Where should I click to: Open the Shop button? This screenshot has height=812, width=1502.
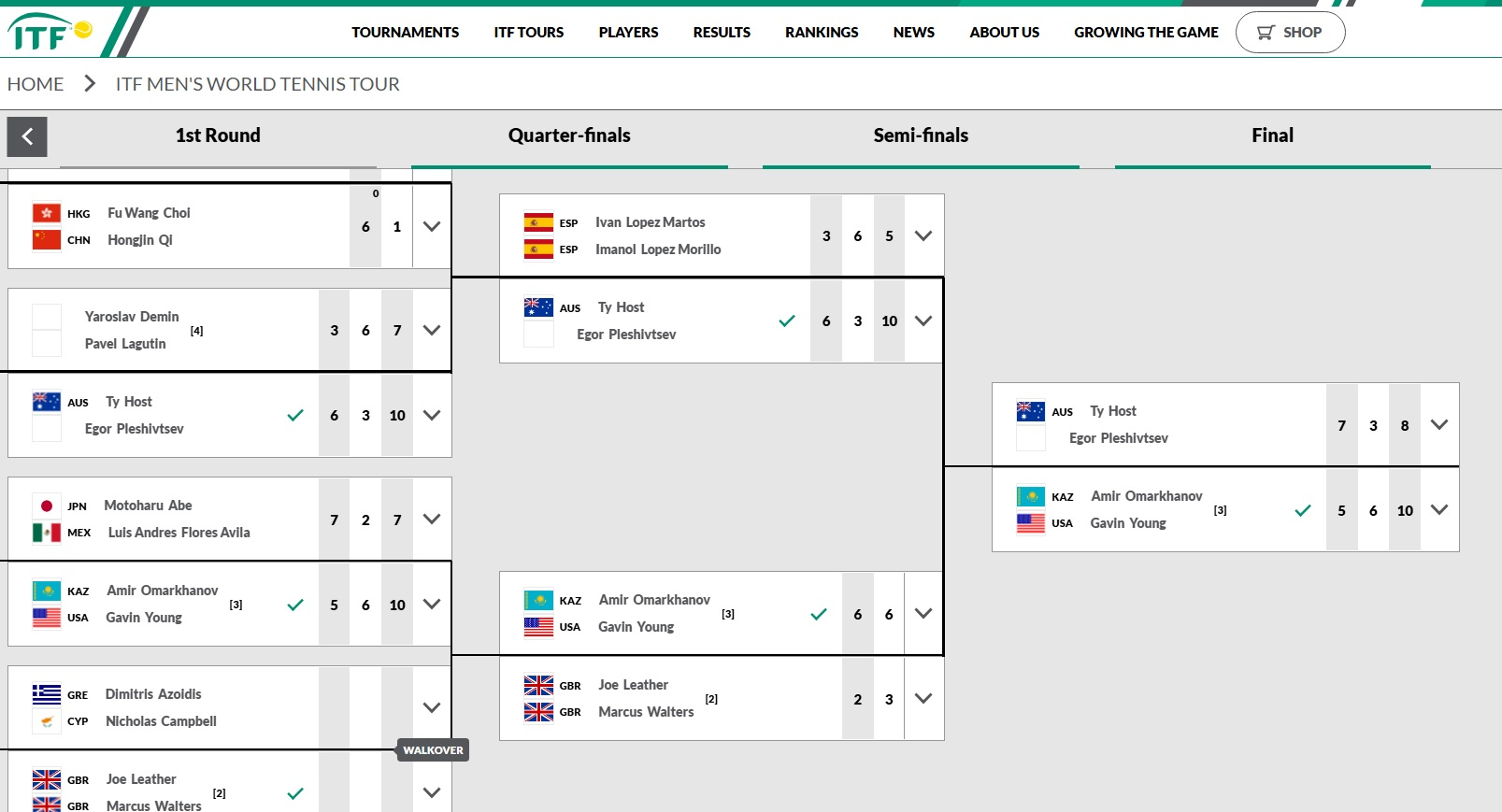click(x=1290, y=33)
